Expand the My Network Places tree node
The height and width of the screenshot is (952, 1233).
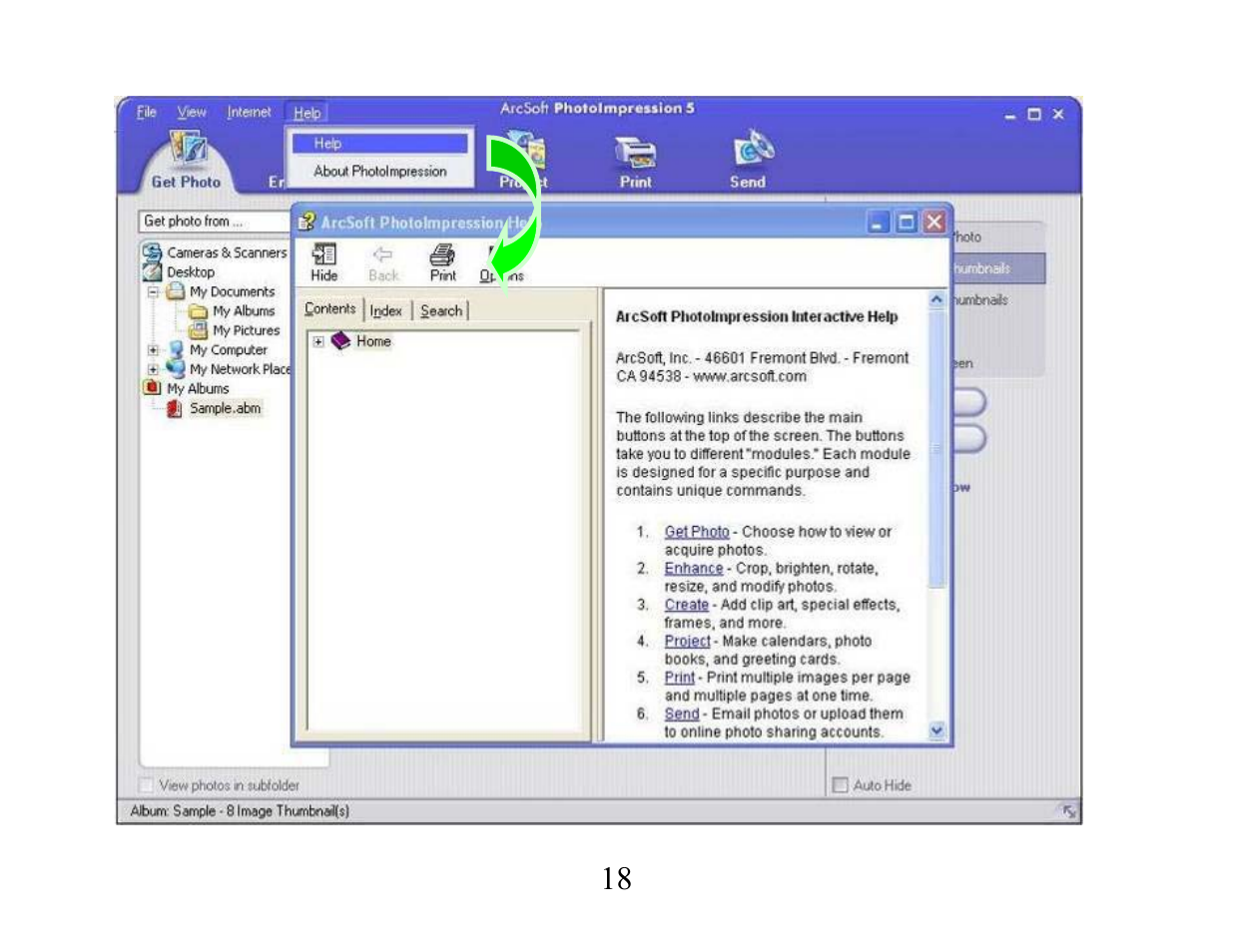tap(153, 369)
